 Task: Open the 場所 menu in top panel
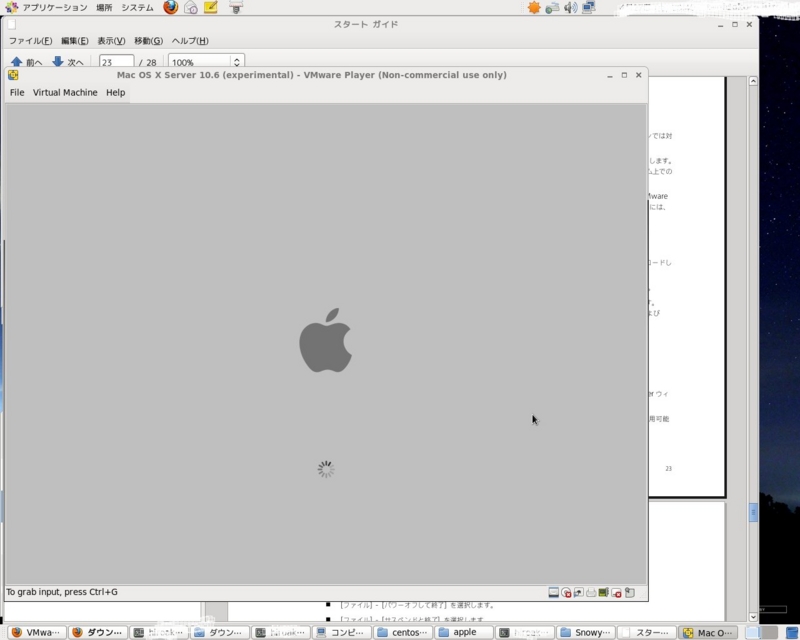point(104,8)
